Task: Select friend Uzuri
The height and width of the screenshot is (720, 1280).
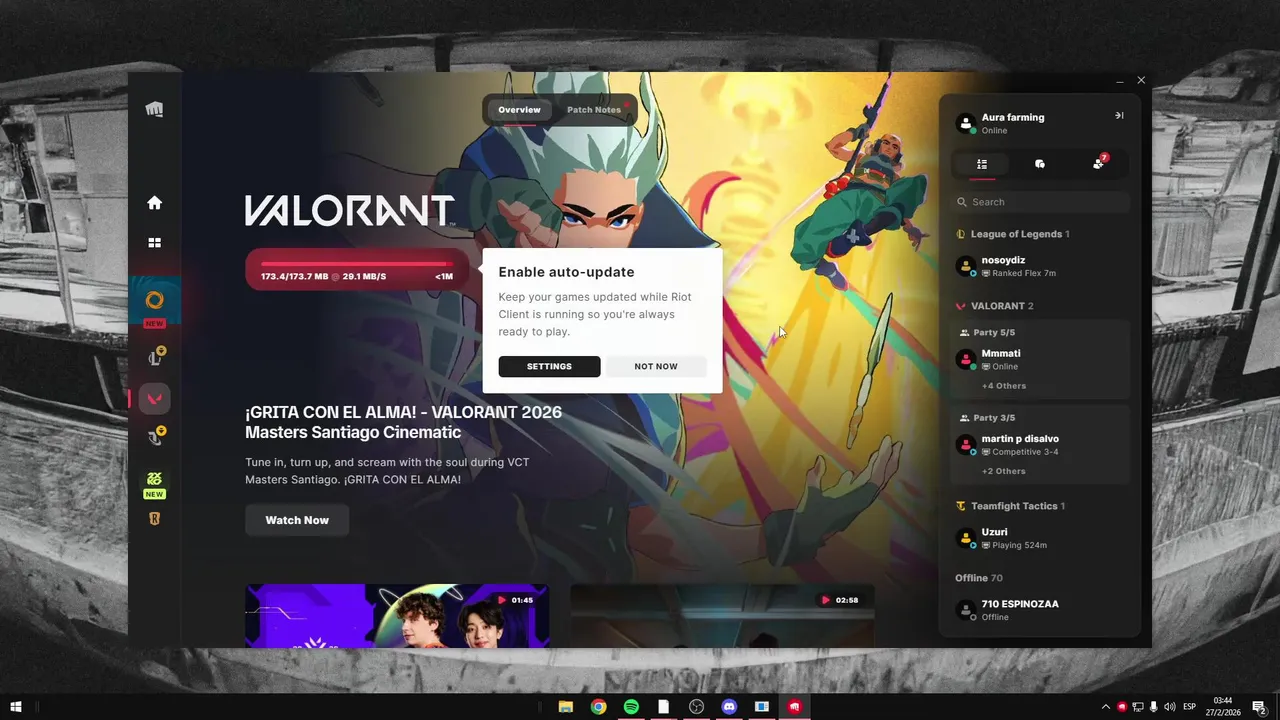Action: click(1040, 538)
